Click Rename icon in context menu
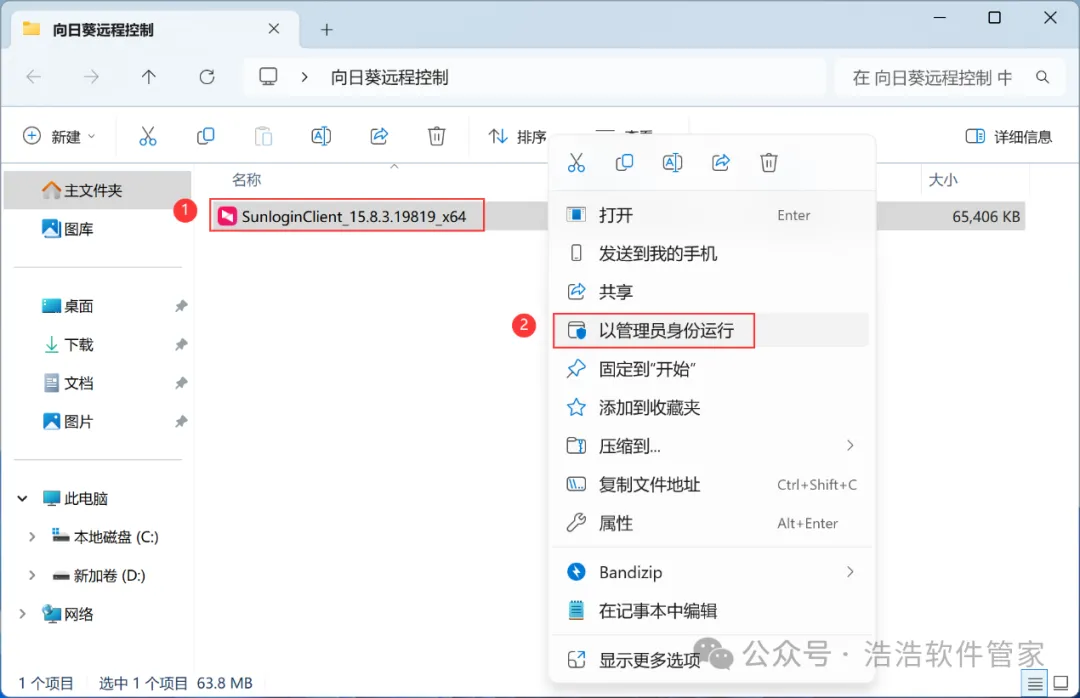The image size is (1080, 698). tap(672, 163)
